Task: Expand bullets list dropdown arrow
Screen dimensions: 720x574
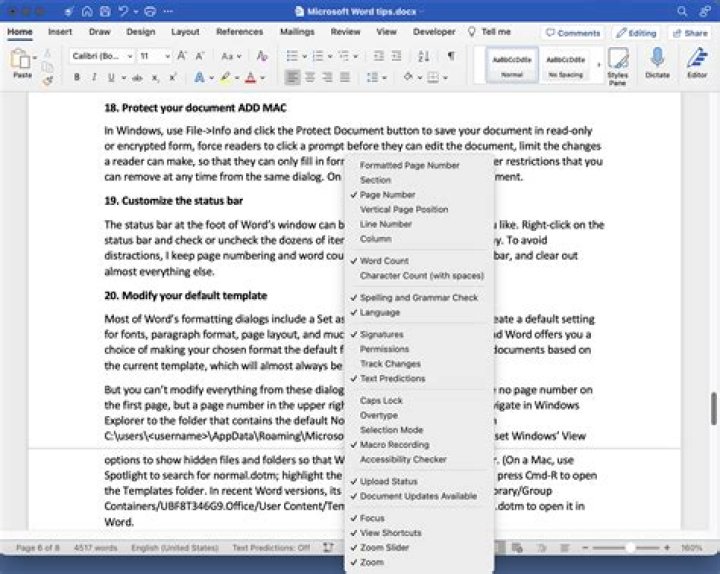Action: [x=304, y=56]
